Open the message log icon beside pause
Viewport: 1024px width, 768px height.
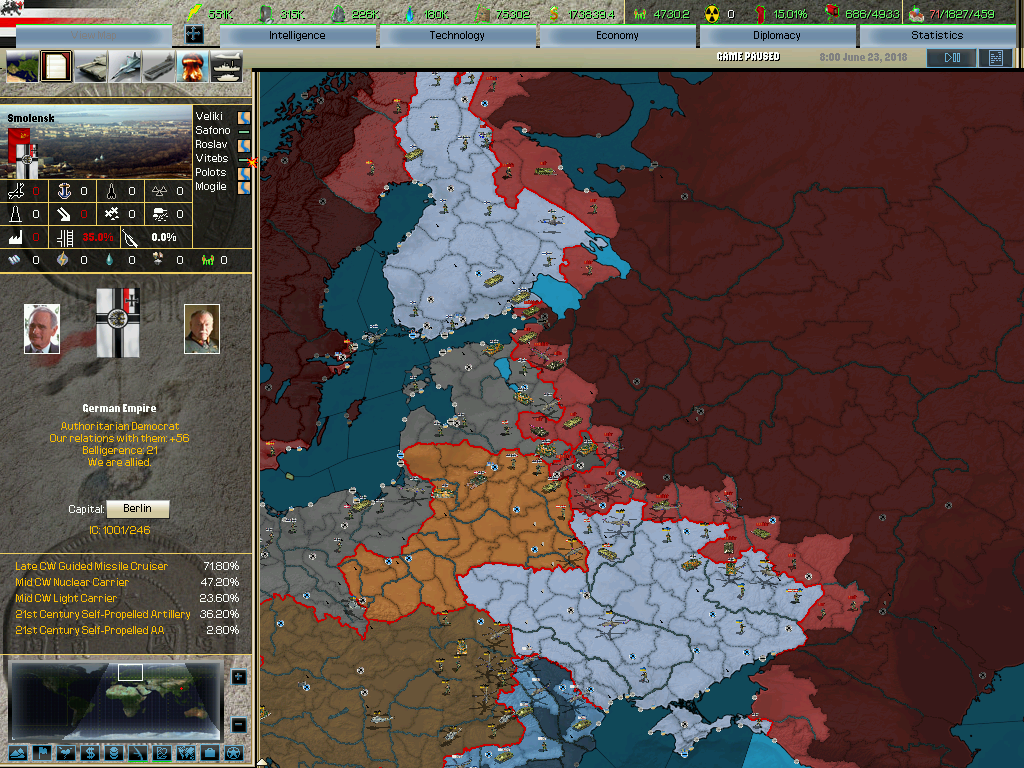995,58
